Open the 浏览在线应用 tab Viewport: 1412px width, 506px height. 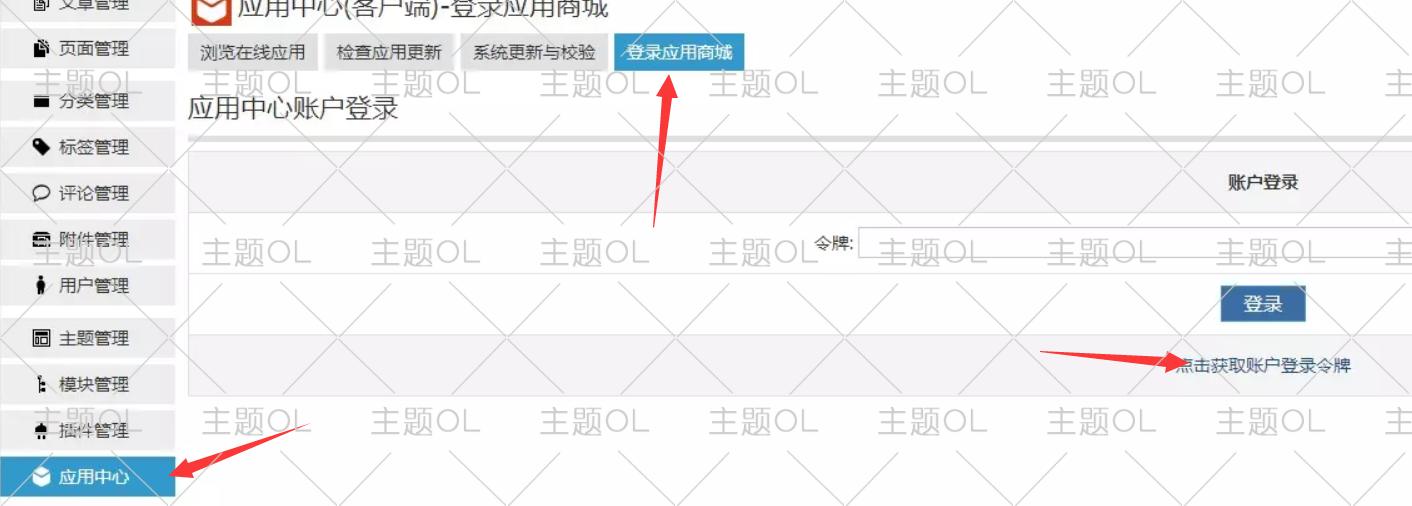(253, 52)
